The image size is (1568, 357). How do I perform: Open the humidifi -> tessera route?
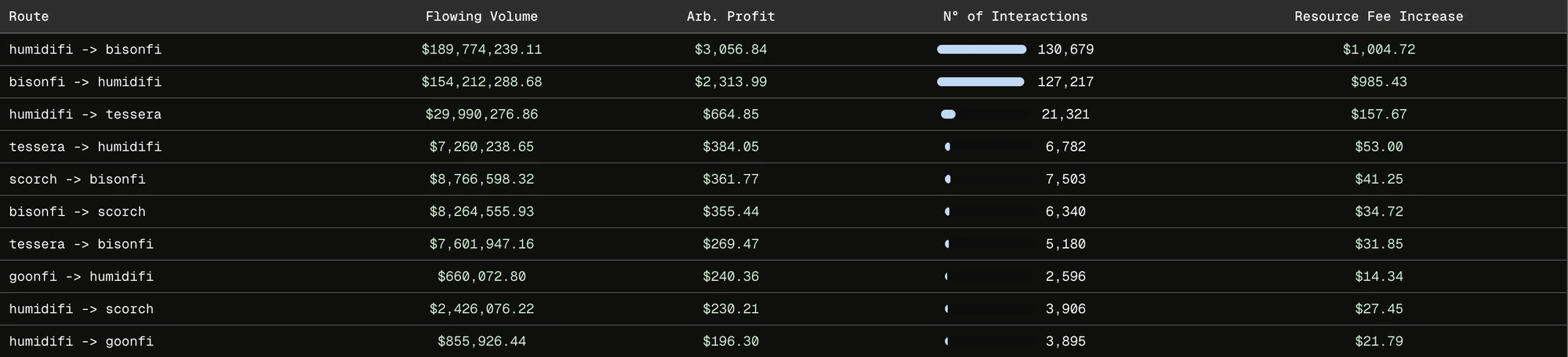tap(784, 115)
